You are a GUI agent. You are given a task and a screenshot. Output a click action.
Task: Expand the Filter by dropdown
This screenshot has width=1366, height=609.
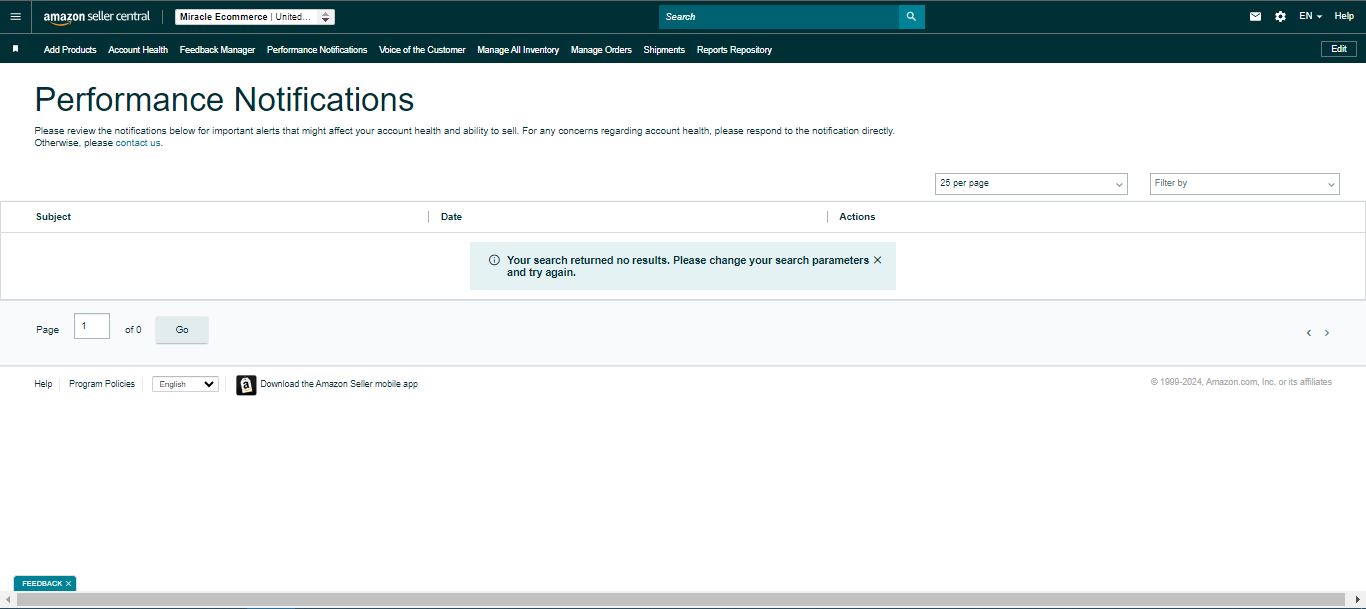[1245, 184]
